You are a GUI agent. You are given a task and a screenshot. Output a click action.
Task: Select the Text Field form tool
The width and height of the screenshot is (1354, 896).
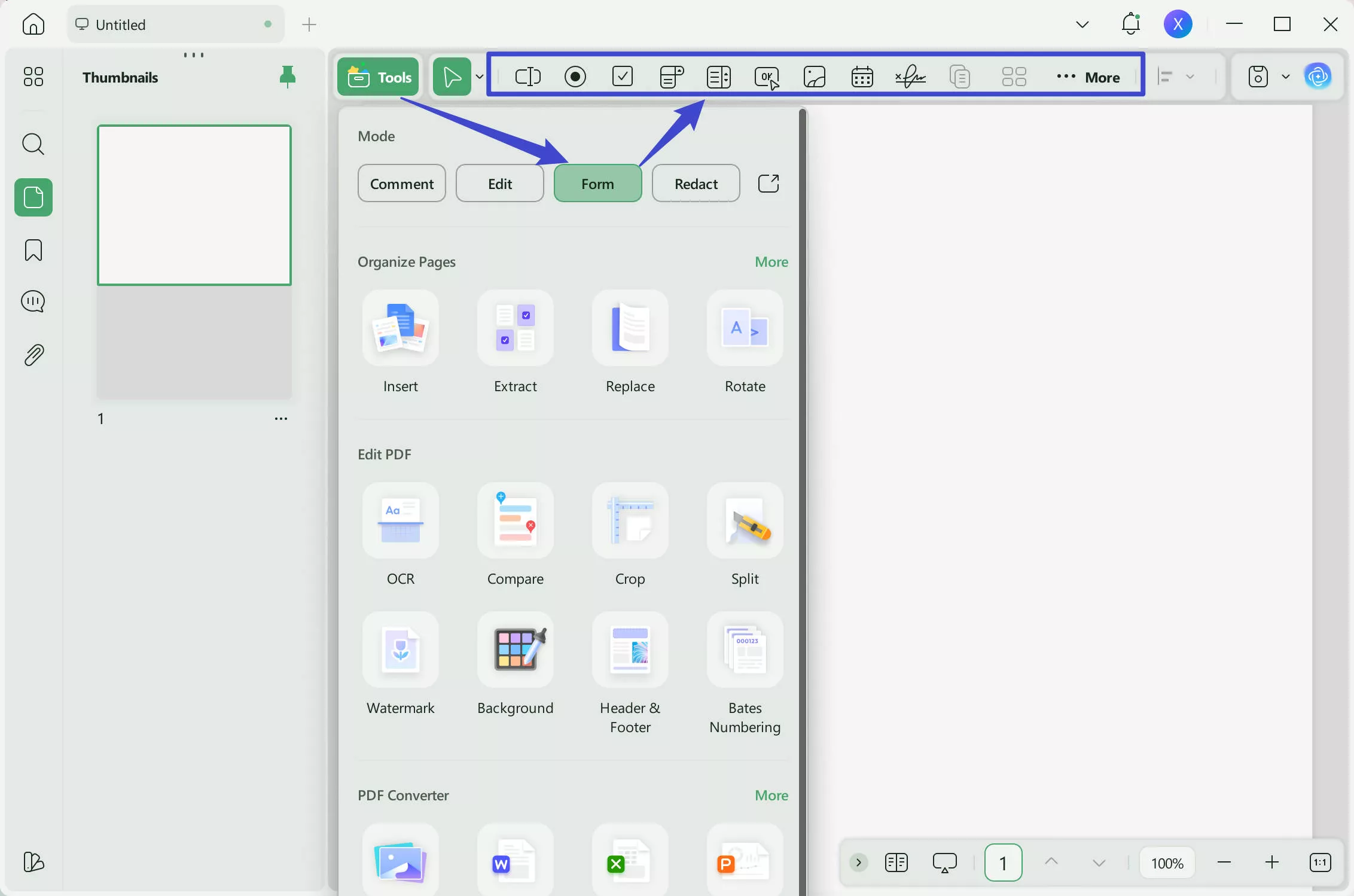[x=527, y=76]
